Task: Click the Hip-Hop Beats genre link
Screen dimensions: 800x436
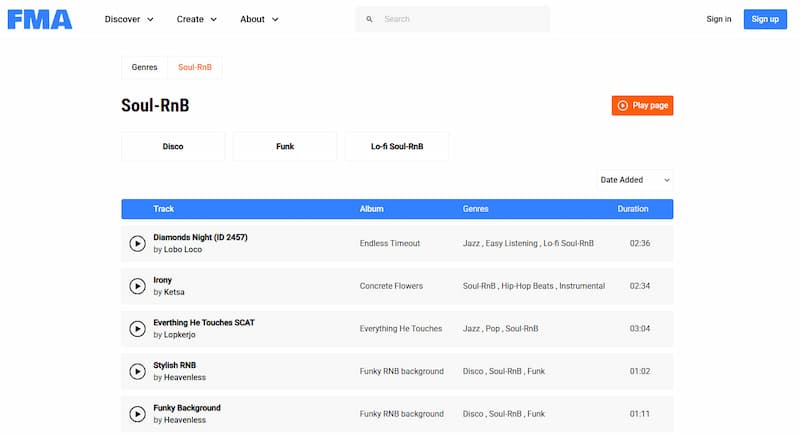Action: pos(527,286)
